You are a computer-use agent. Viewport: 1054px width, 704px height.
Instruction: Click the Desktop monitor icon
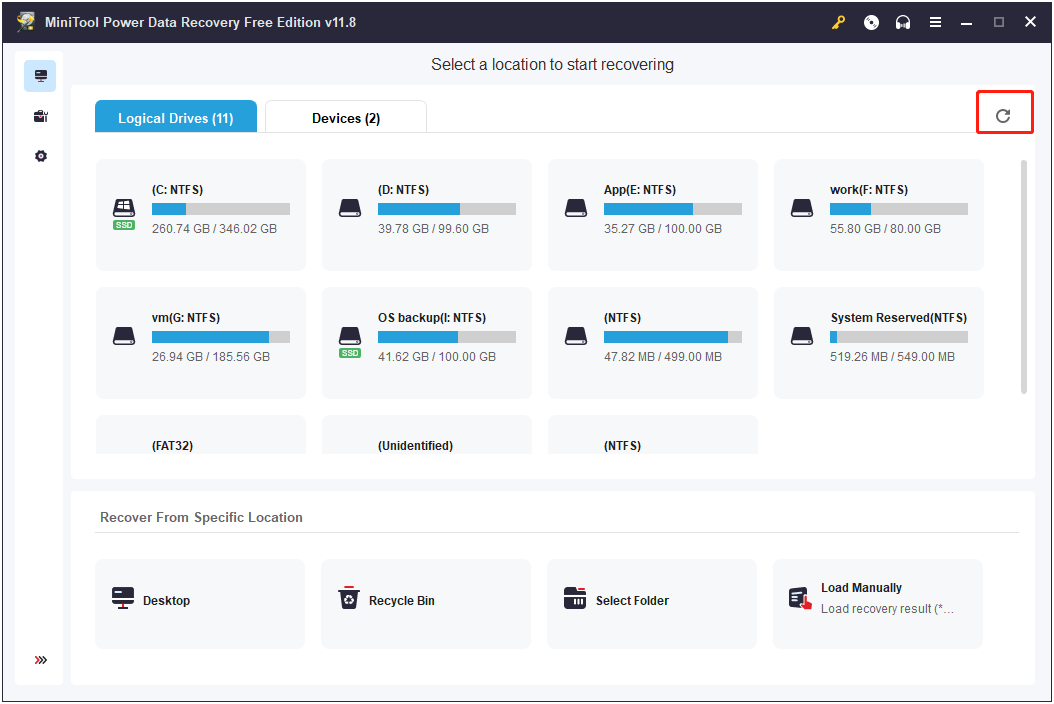tap(123, 598)
